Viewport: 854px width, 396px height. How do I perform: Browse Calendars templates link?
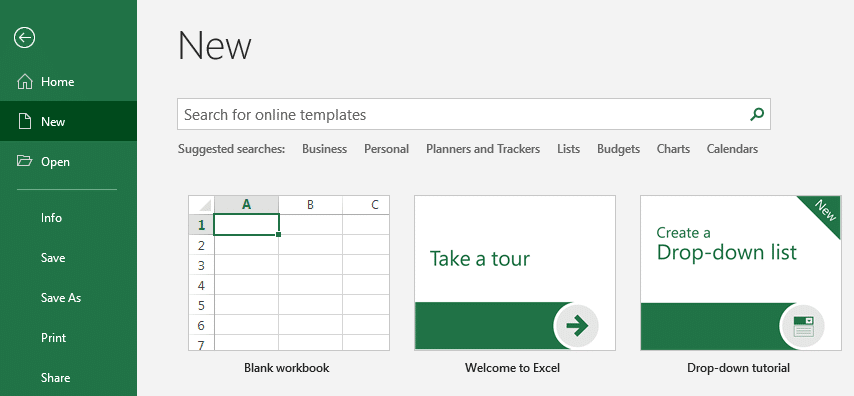[x=733, y=149]
